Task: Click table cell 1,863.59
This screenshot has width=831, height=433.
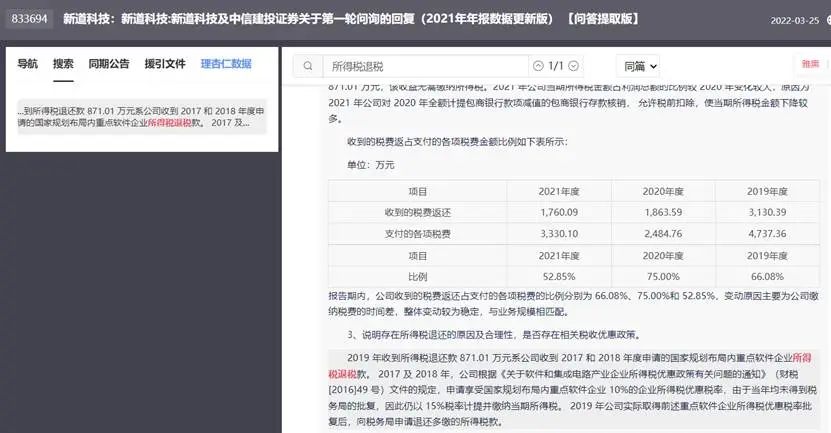Action: click(x=663, y=213)
